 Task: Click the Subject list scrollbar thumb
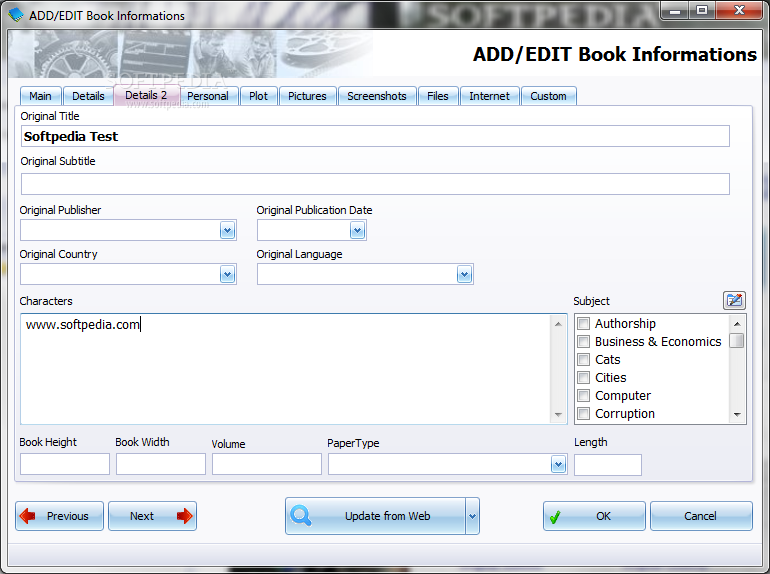(737, 340)
